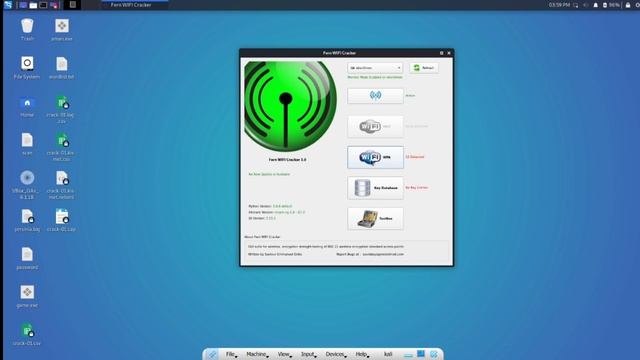The height and width of the screenshot is (360, 640).
Task: Click the Refresh button in Fern
Action: click(424, 68)
